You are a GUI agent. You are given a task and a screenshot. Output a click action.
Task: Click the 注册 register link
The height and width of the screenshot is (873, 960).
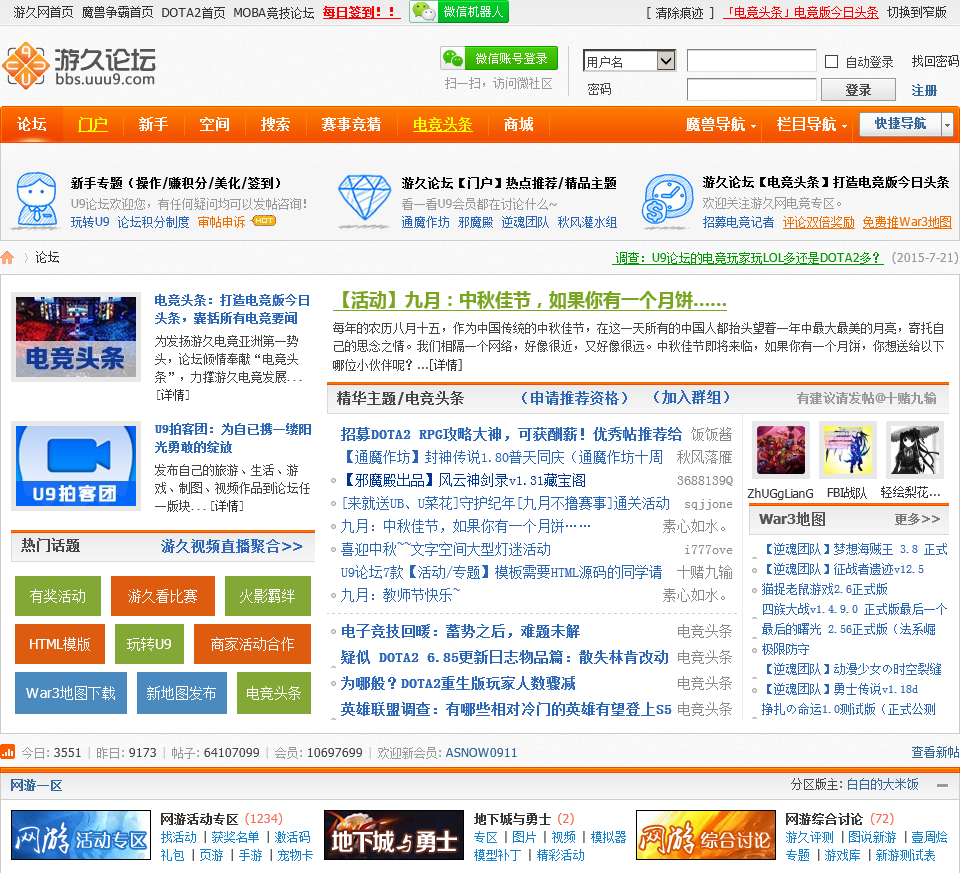924,91
